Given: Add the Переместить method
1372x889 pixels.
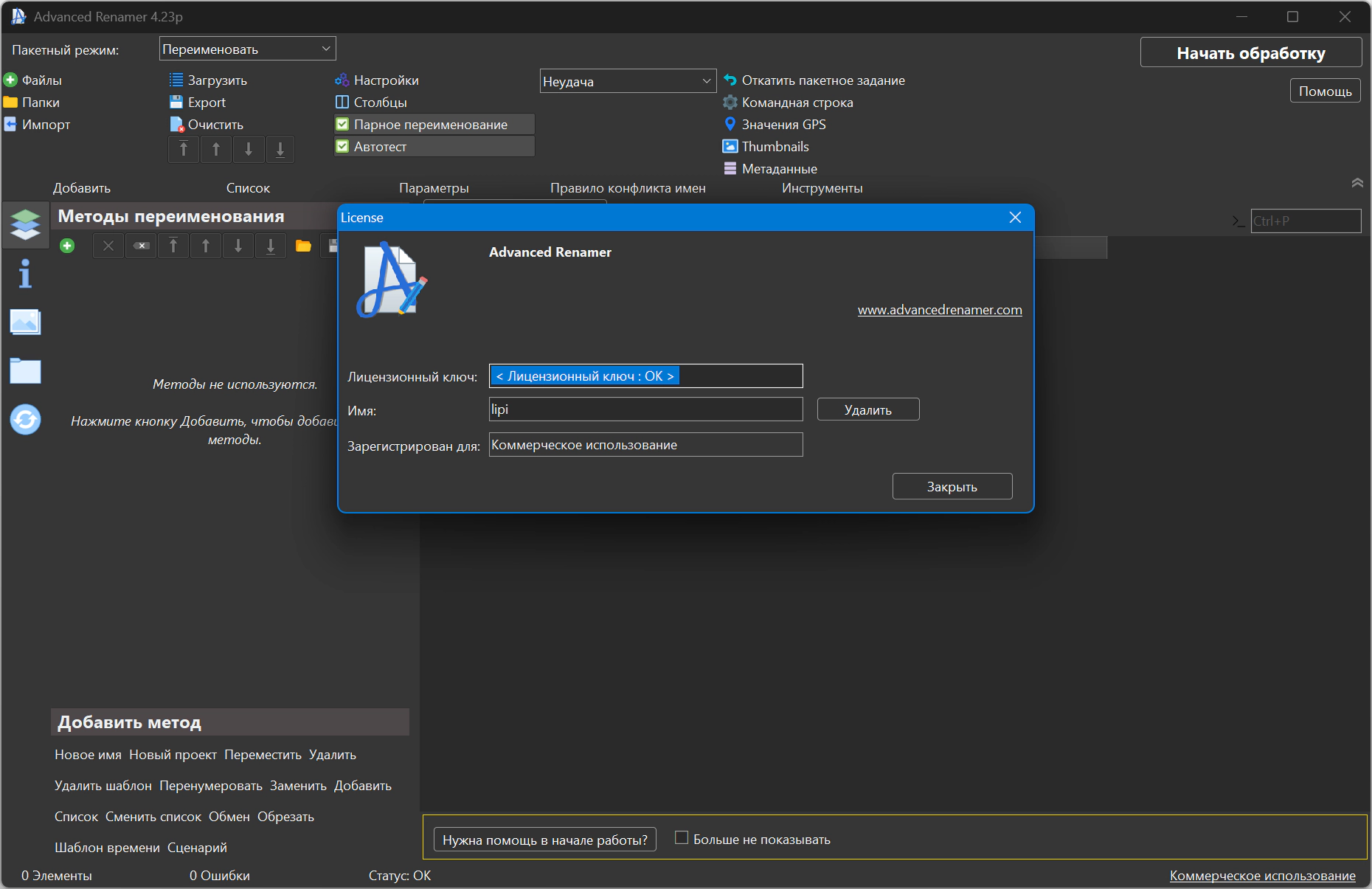Looking at the screenshot, I should click(x=263, y=755).
